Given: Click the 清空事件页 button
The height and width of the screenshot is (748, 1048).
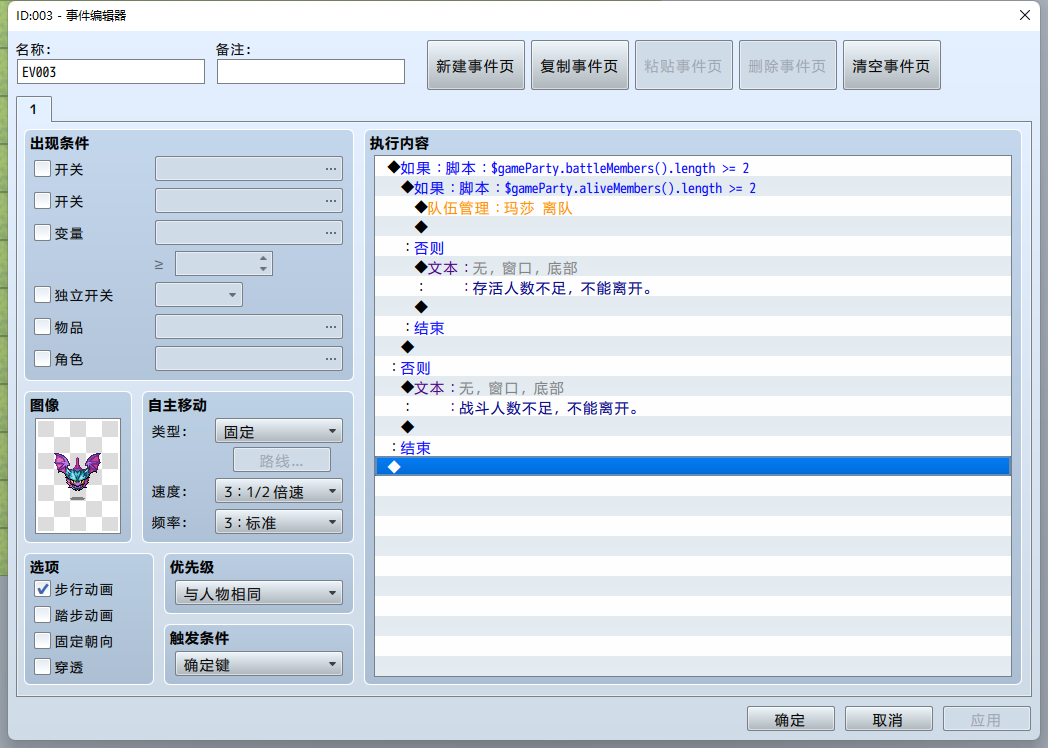Looking at the screenshot, I should [892, 66].
